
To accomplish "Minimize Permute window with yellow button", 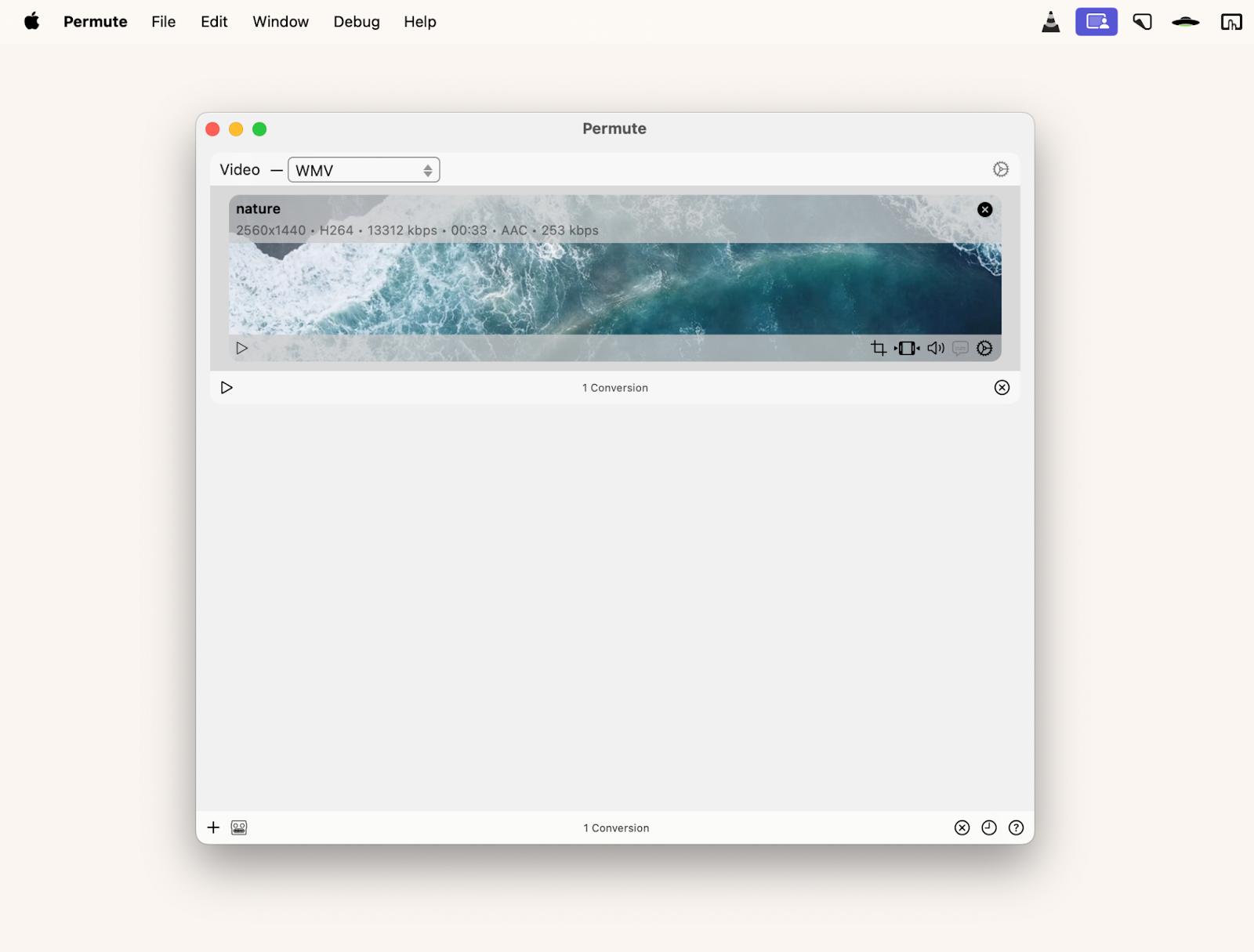I will click(x=236, y=129).
